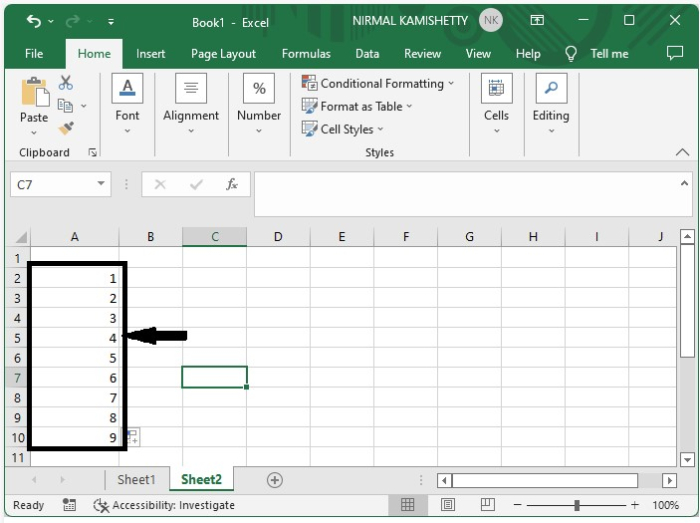Click the Undo arrow icon

pos(33,21)
